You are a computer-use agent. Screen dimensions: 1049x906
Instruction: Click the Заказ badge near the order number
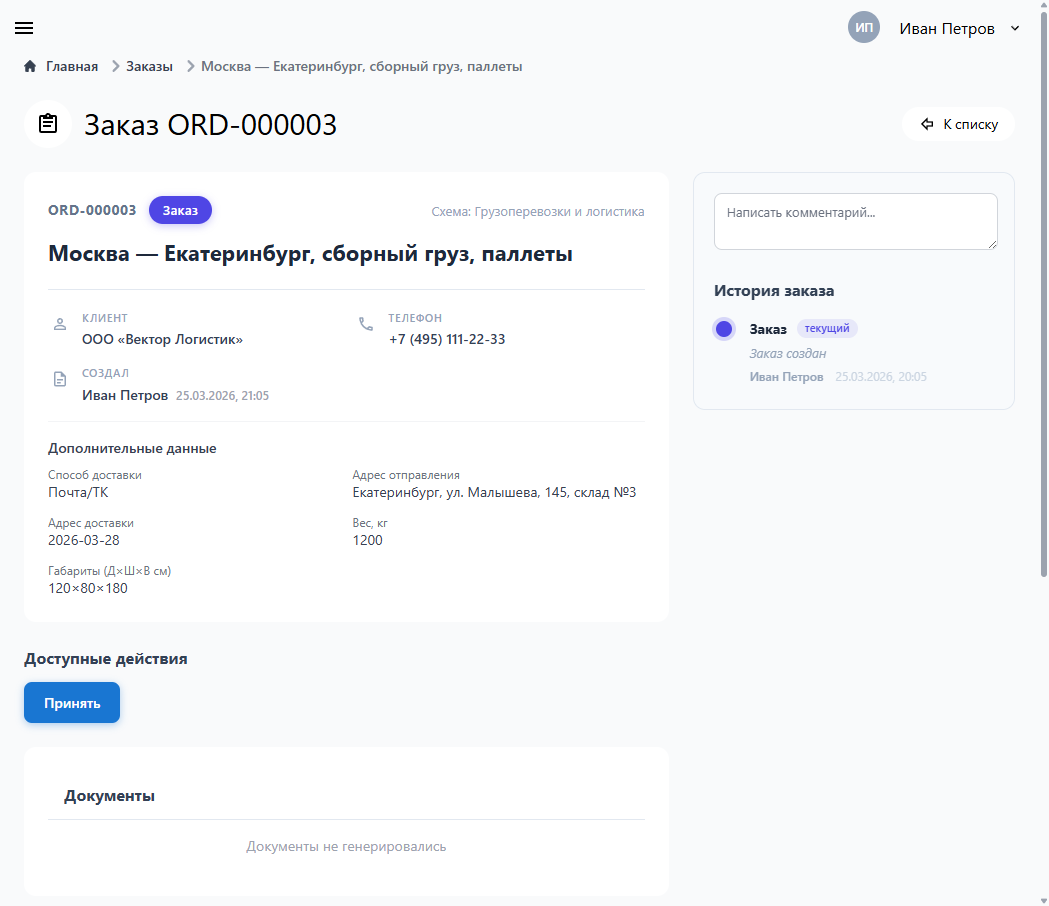click(x=180, y=210)
